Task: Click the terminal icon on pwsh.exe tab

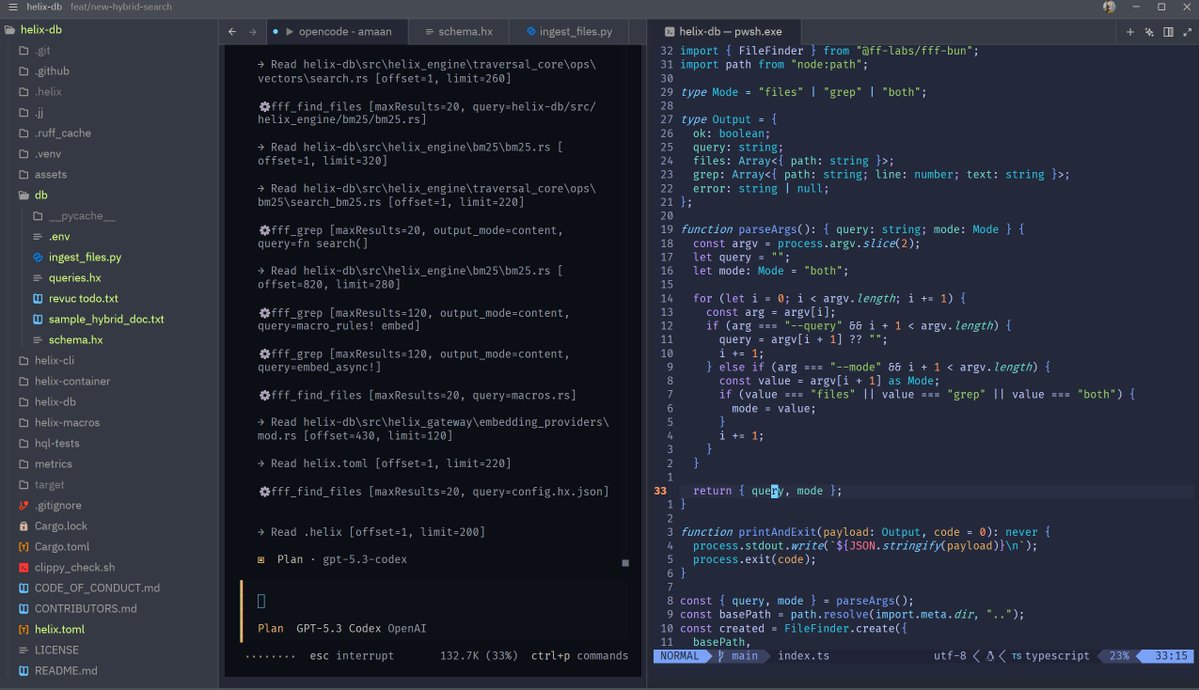Action: 669,31
